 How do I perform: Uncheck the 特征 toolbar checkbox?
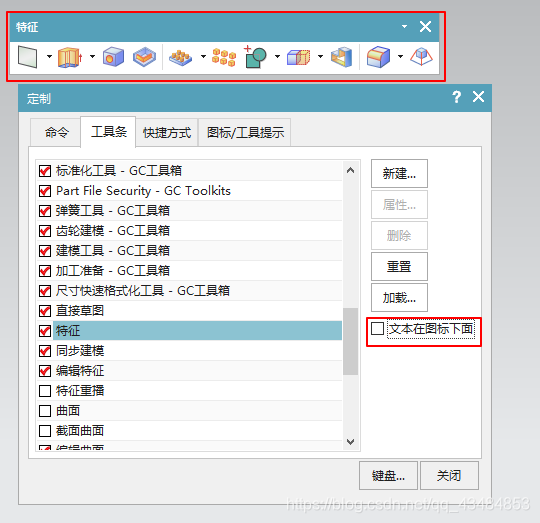click(45, 331)
